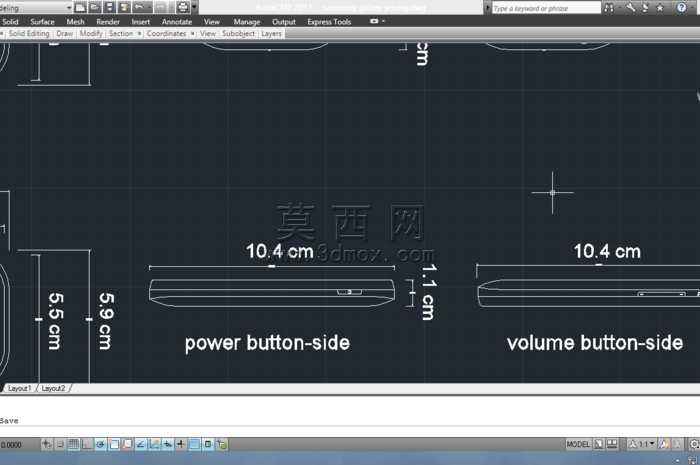This screenshot has height=465, width=700.
Task: Click the Open file icon in quick access toolbar
Action: click(x=95, y=7)
